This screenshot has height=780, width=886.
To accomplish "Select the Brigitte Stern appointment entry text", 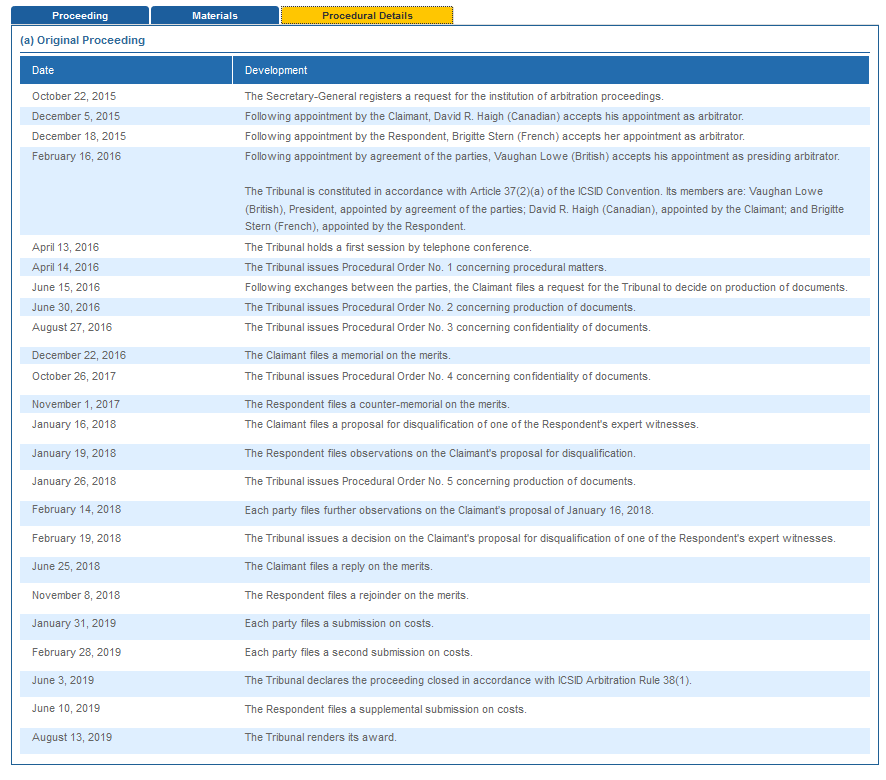I will (x=494, y=136).
